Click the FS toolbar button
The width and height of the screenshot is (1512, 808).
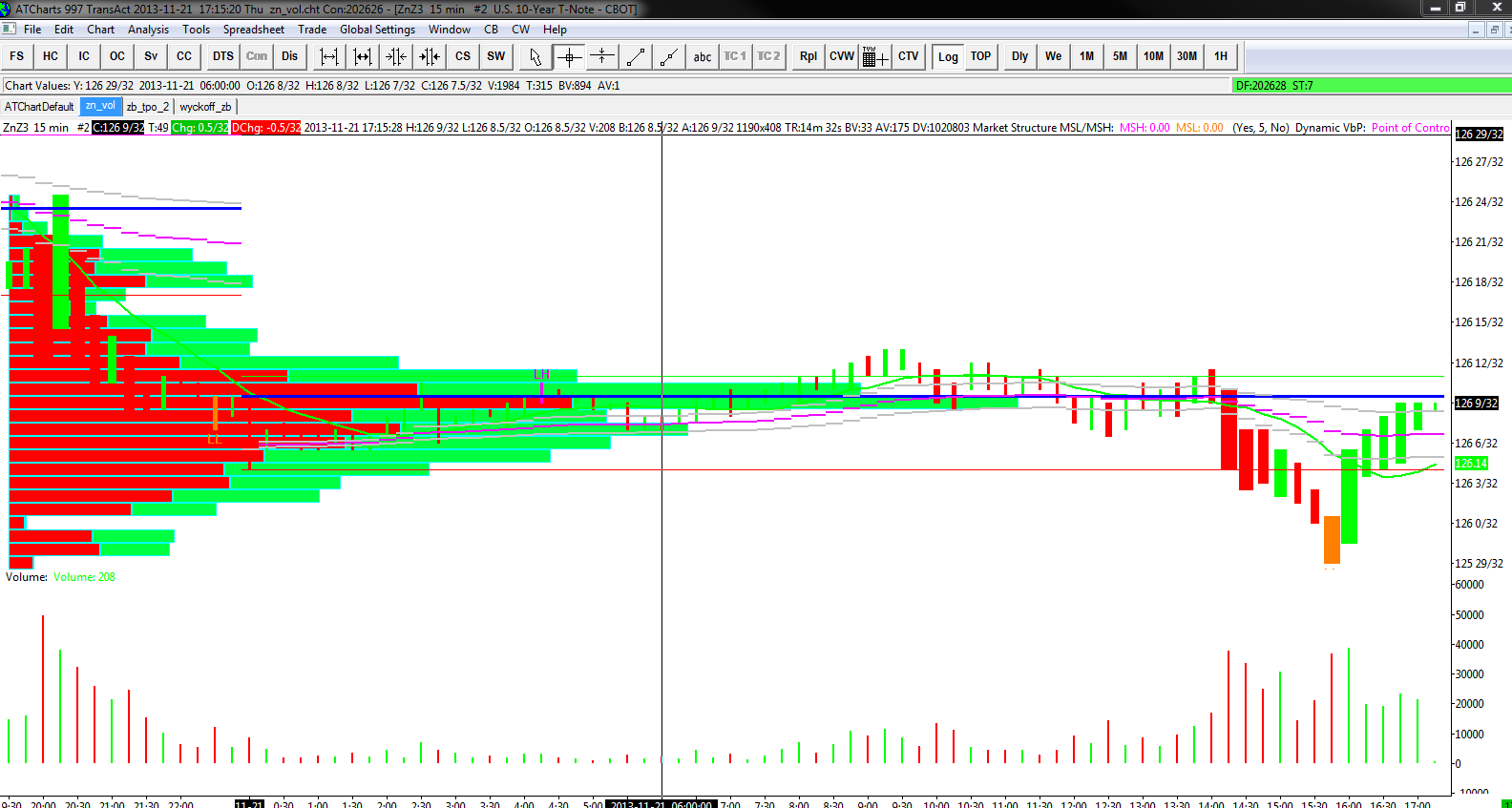pyautogui.click(x=17, y=56)
